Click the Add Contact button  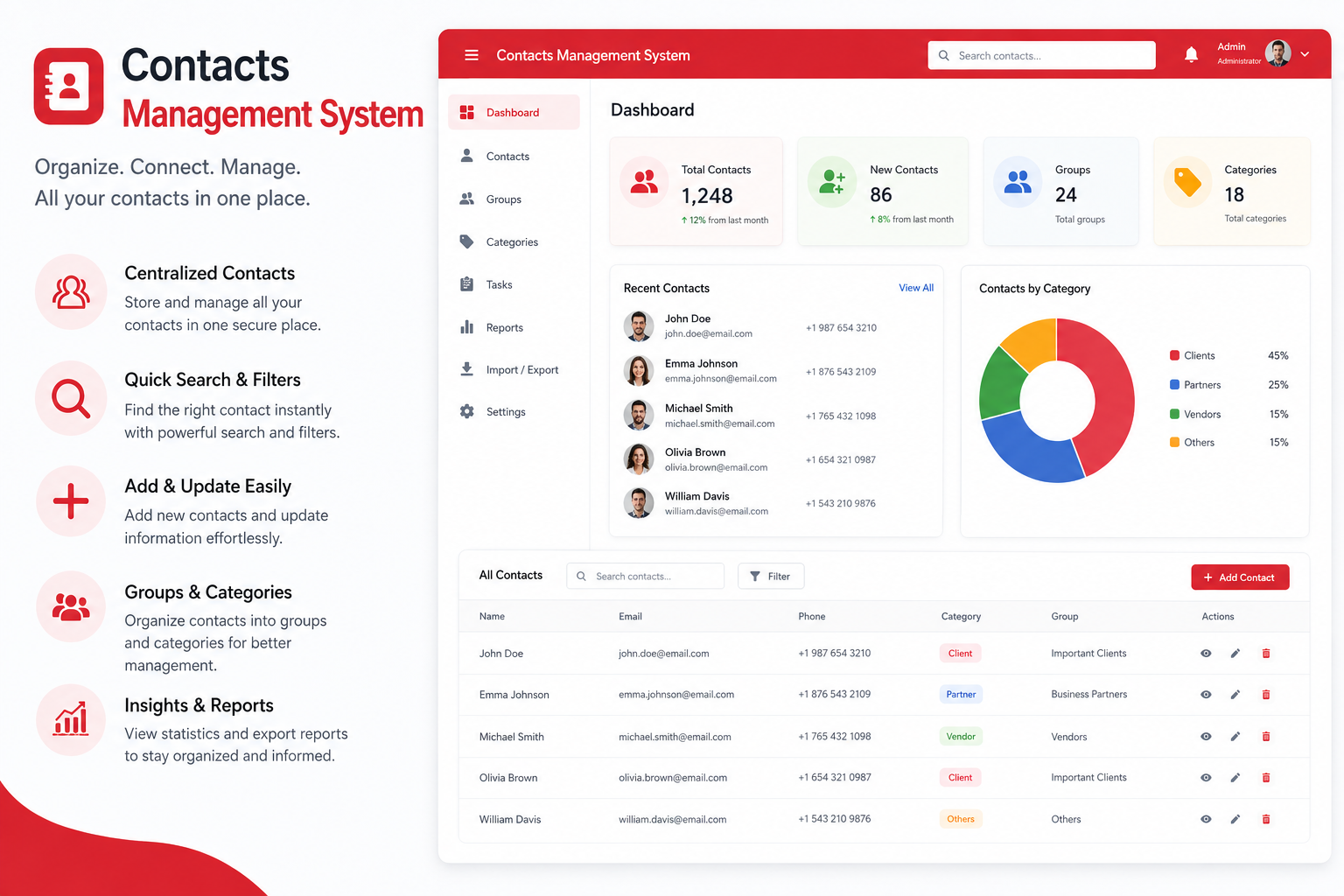pyautogui.click(x=1240, y=577)
